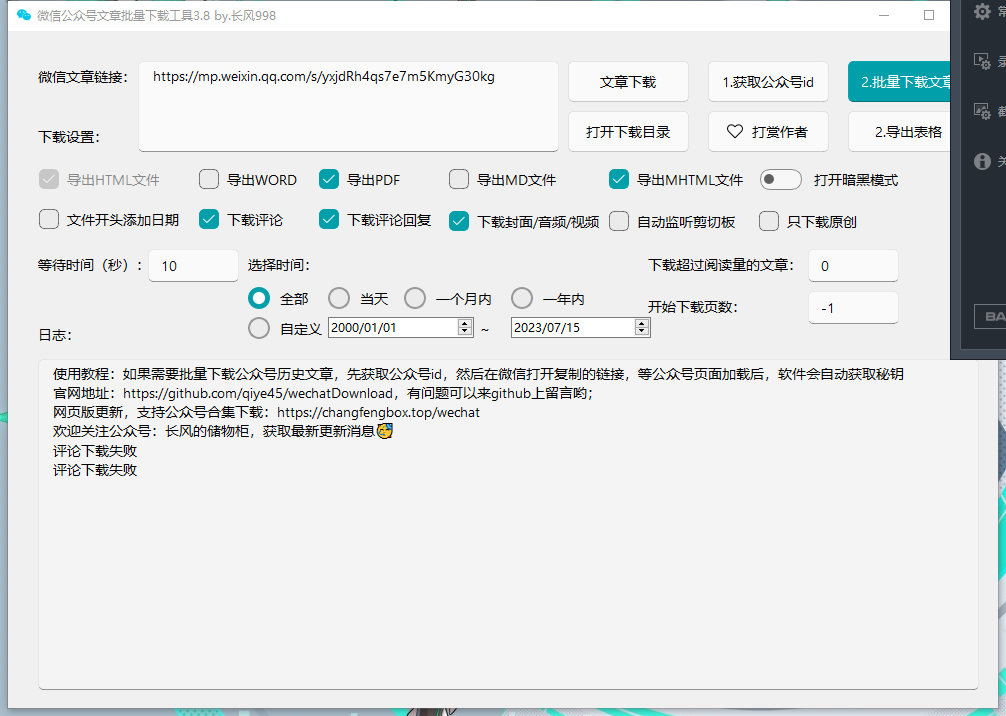Decrement the 2023/07/15 end date down arrow
This screenshot has width=1006, height=716.
point(642,331)
